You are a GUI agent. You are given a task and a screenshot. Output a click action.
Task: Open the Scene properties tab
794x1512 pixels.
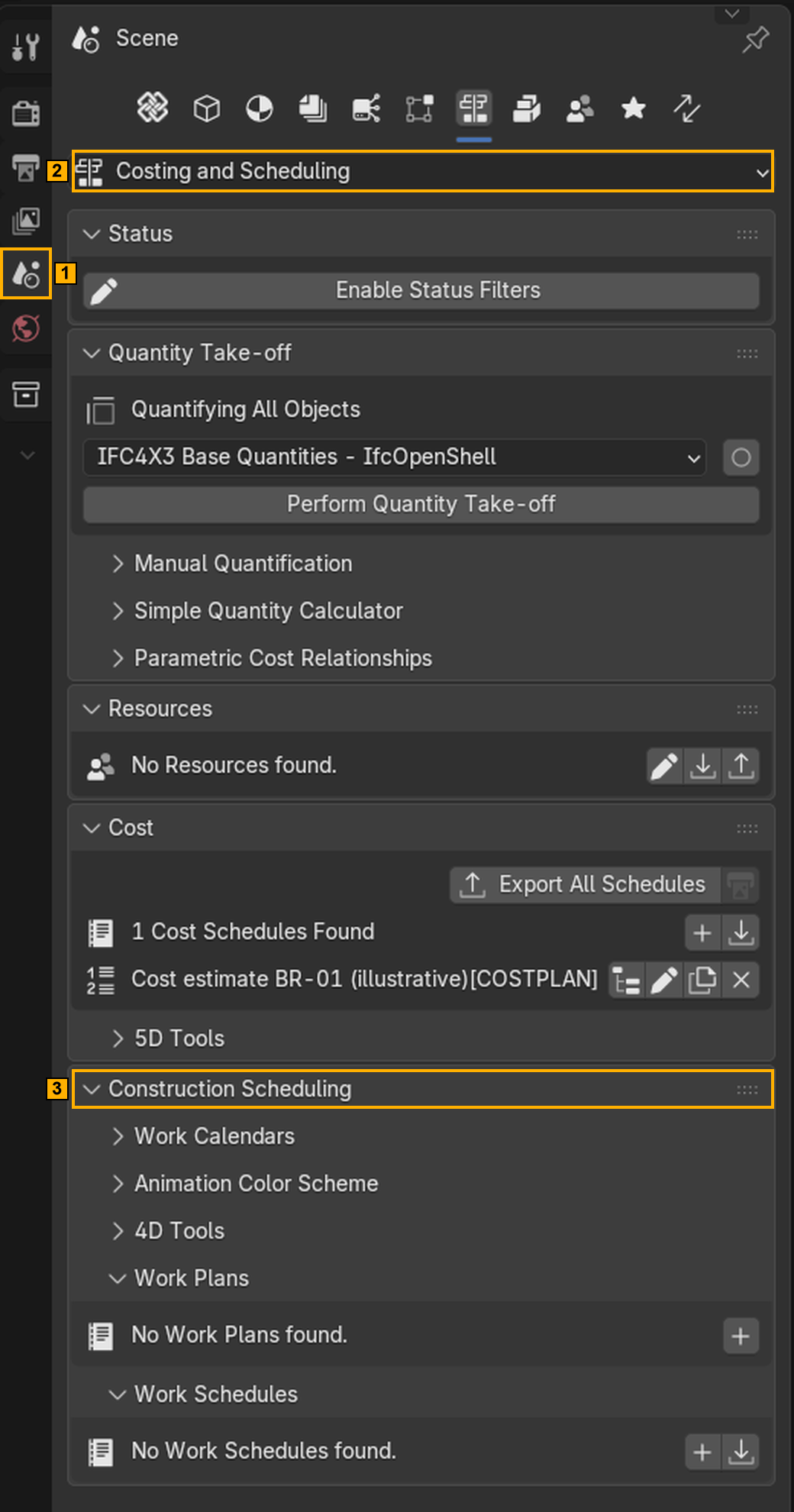coord(25,273)
